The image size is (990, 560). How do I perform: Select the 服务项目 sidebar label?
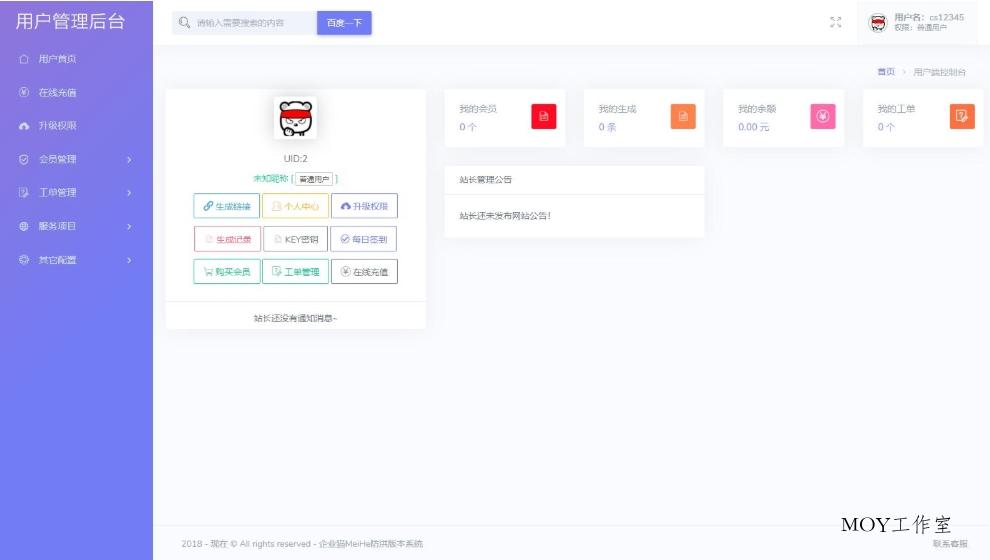coord(57,226)
